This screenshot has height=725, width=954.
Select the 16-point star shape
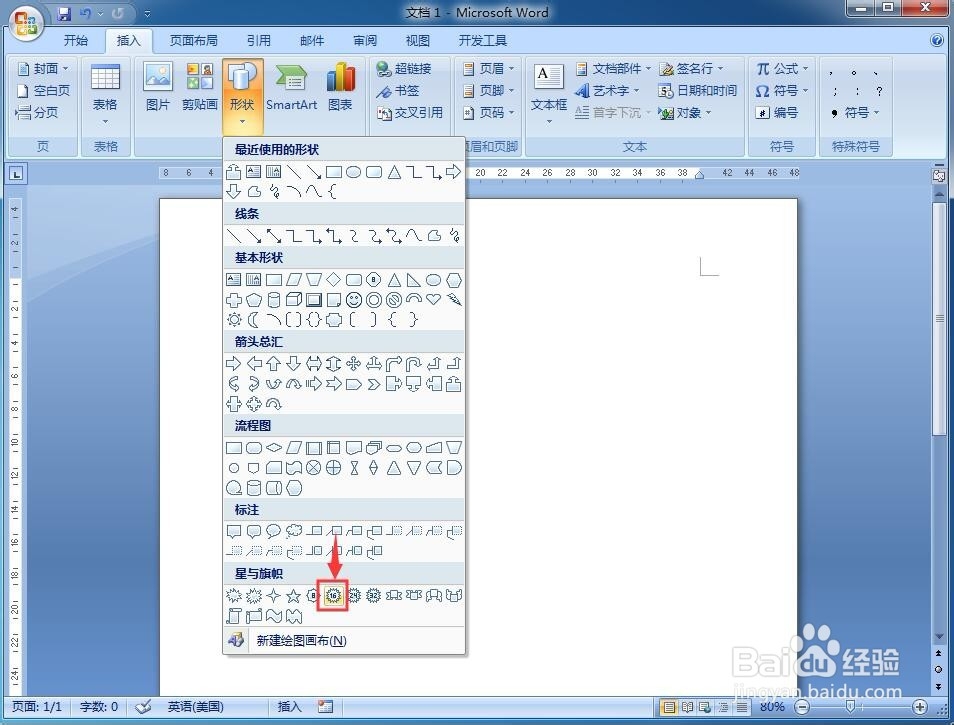point(334,595)
